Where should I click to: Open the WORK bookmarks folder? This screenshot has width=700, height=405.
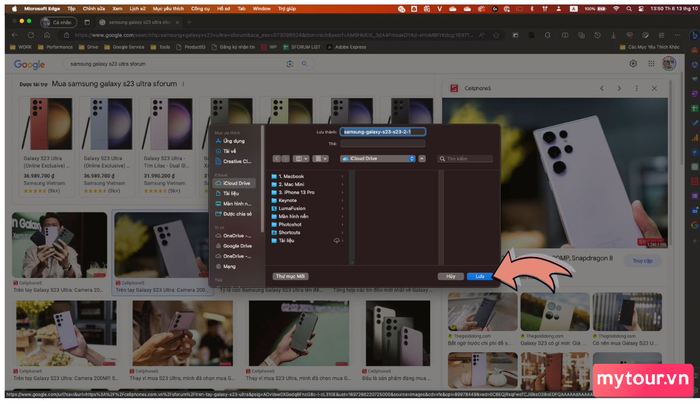[x=21, y=47]
